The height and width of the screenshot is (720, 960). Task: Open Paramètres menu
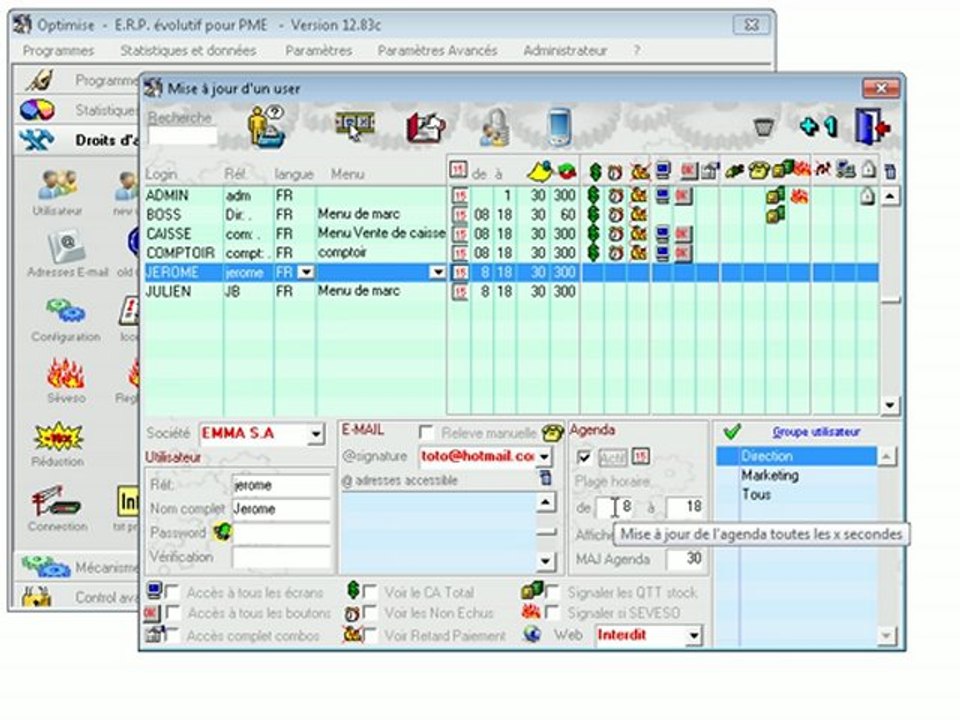click(x=318, y=51)
